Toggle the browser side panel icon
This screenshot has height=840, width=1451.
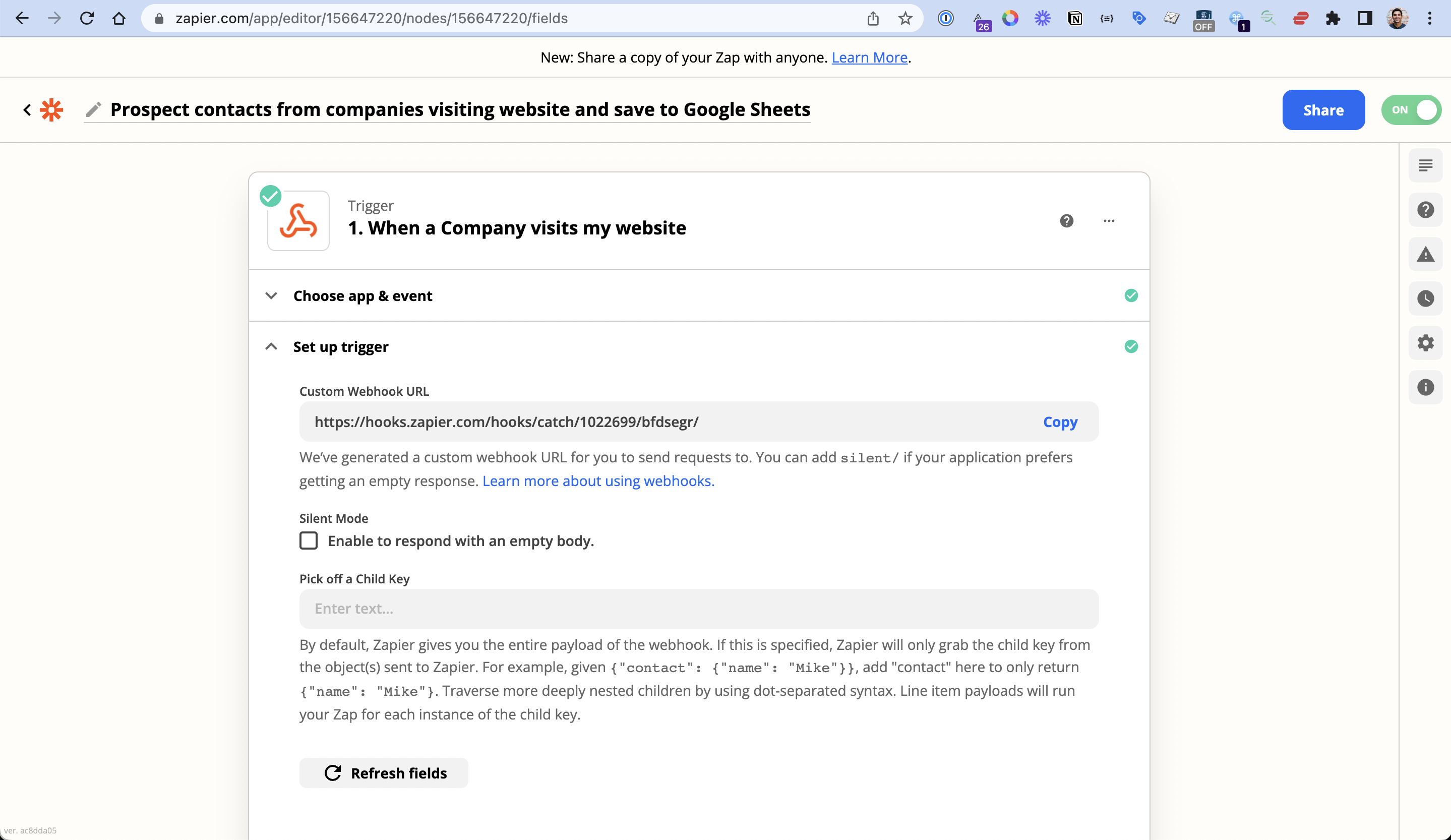click(1365, 19)
